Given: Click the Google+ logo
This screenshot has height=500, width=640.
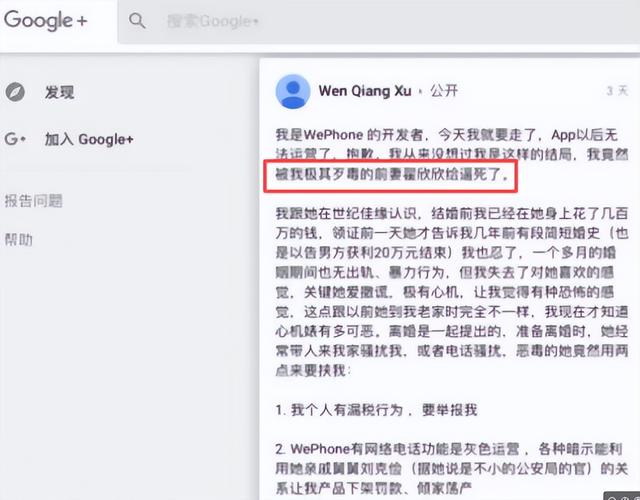Looking at the screenshot, I should point(46,20).
